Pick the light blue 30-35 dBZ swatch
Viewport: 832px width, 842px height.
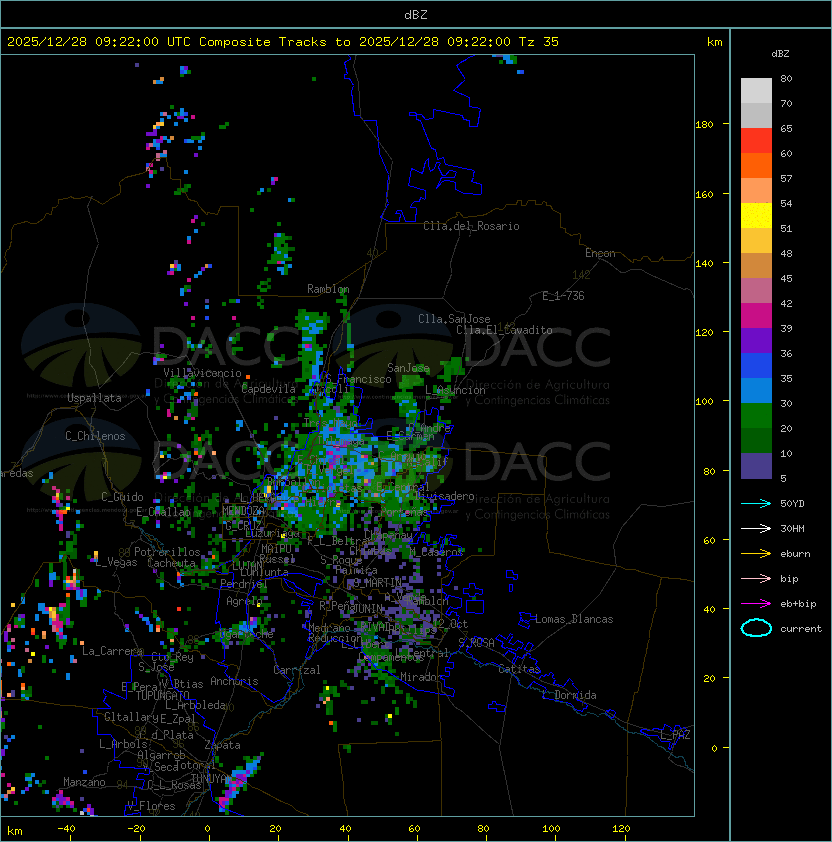(x=756, y=390)
